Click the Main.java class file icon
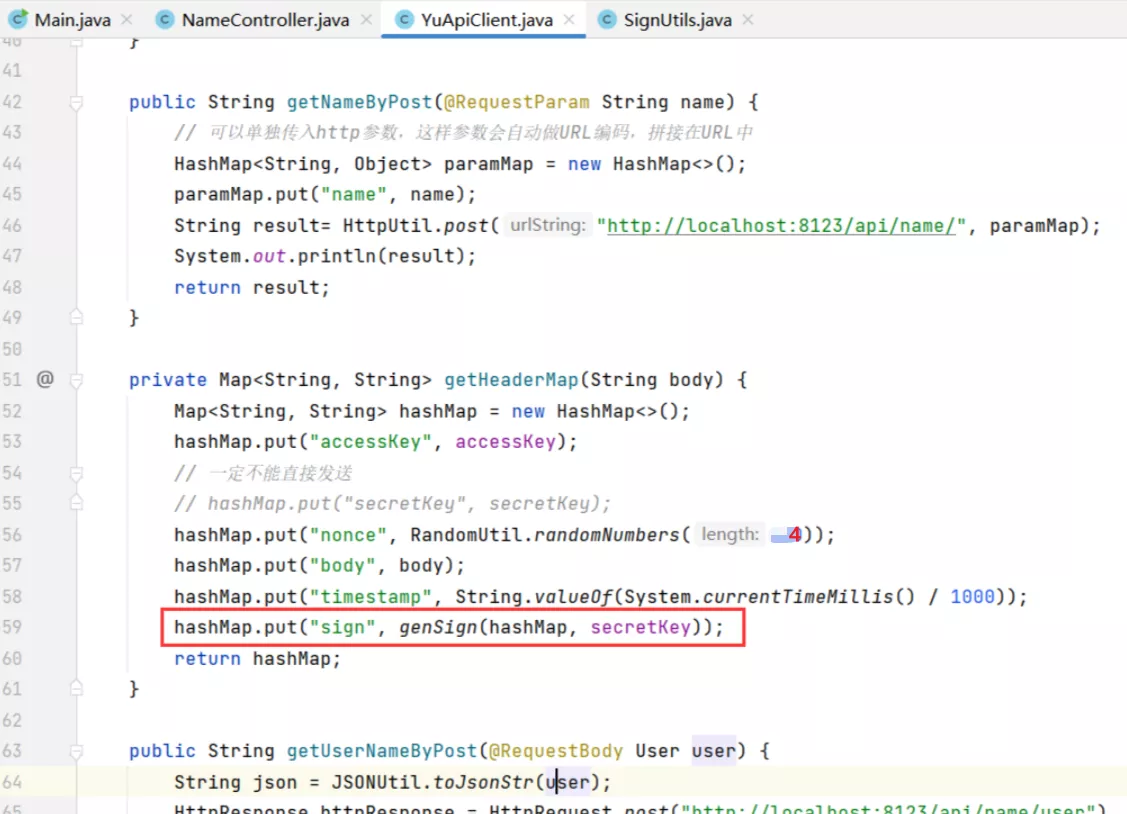The height and width of the screenshot is (814, 1127). [18, 19]
